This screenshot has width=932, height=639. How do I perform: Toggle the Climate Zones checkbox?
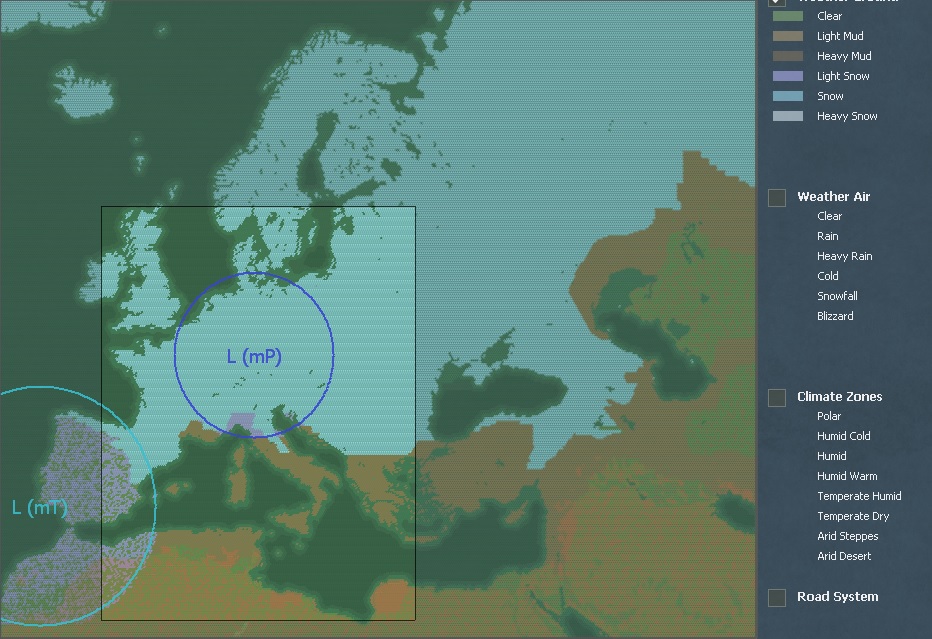click(x=777, y=398)
